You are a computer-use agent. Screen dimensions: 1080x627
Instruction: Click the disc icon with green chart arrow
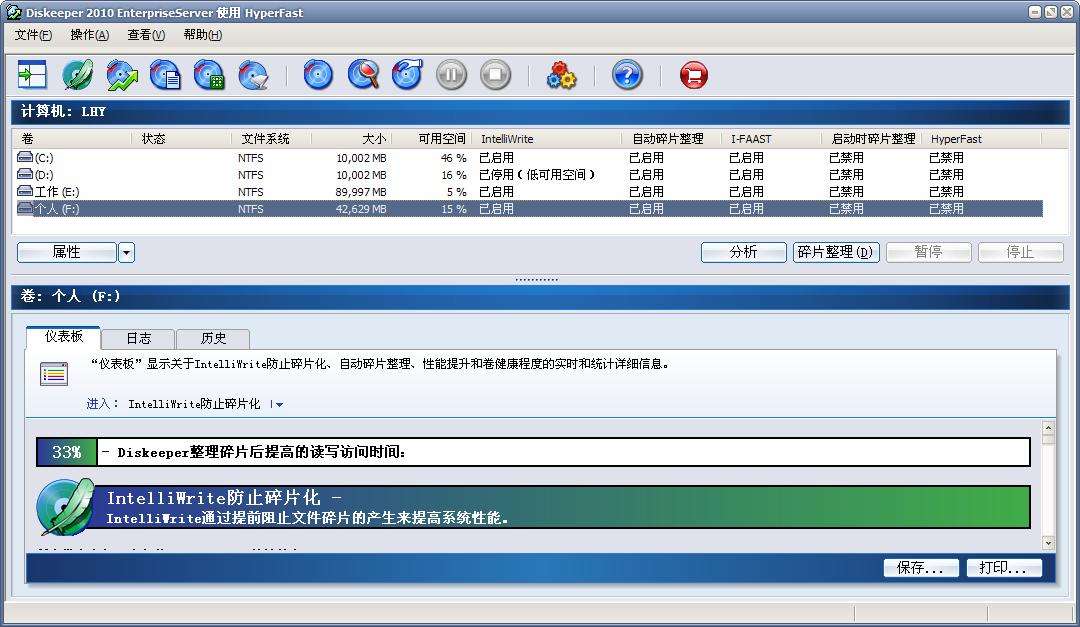pos(122,74)
